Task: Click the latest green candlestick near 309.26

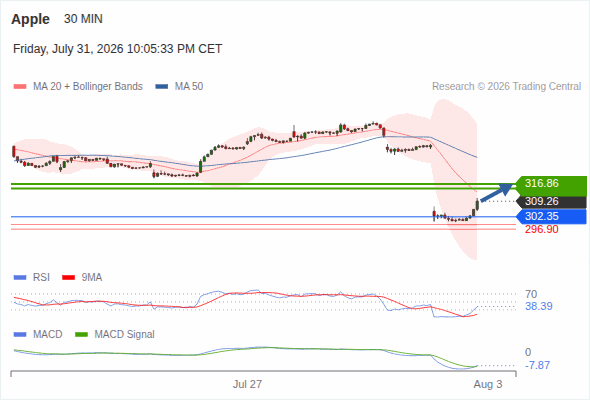Action: pos(477,205)
